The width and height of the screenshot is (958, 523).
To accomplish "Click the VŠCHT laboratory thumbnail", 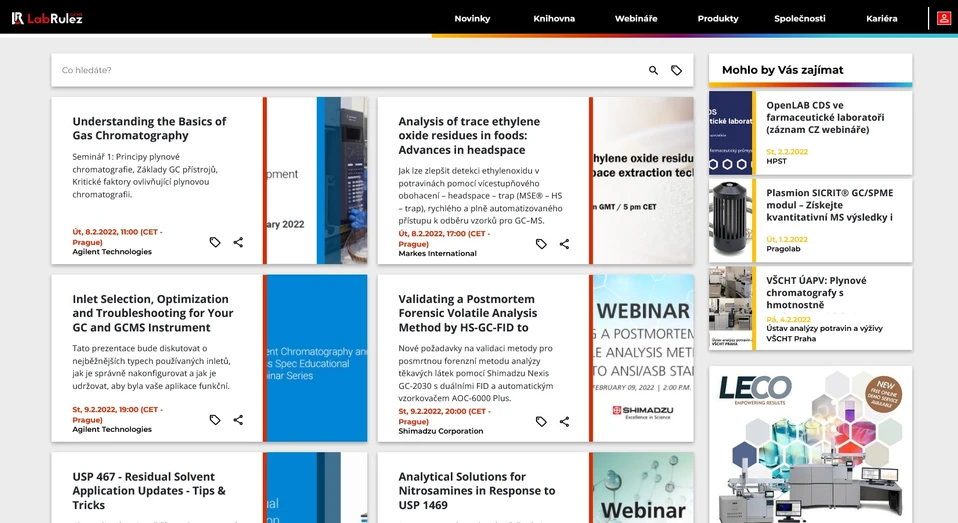I will click(x=730, y=308).
